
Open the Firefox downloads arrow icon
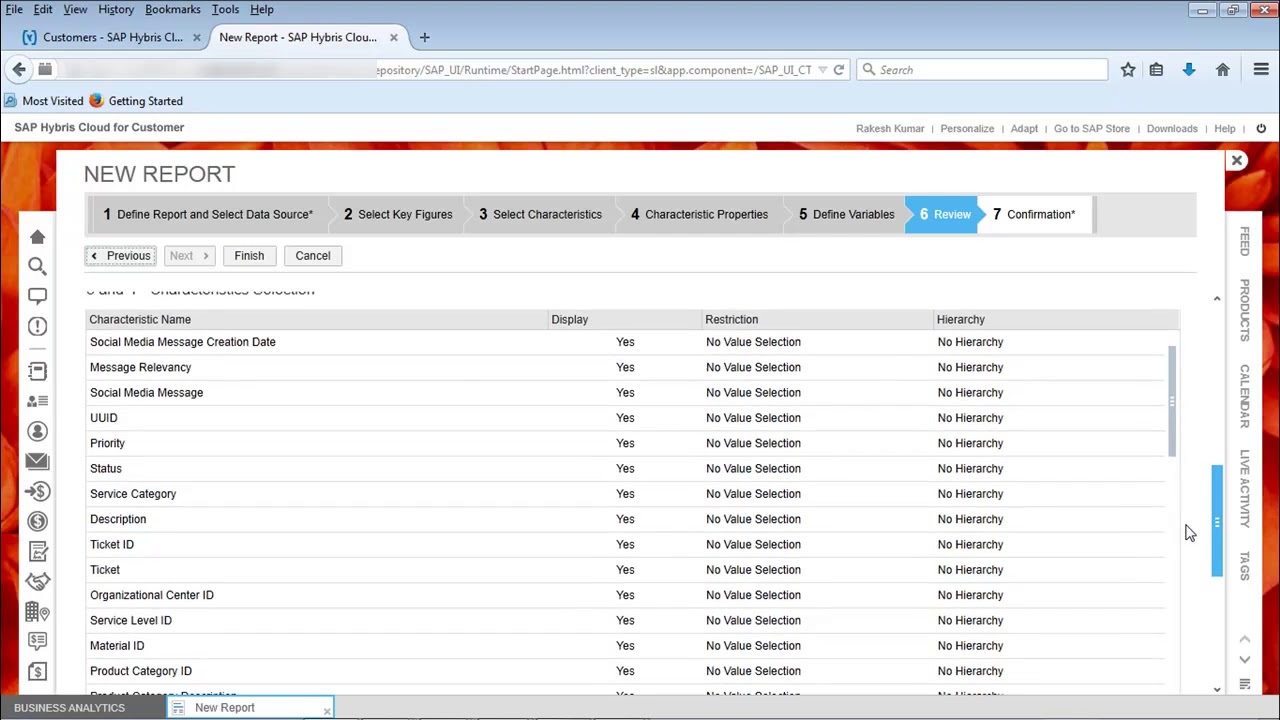1189,70
